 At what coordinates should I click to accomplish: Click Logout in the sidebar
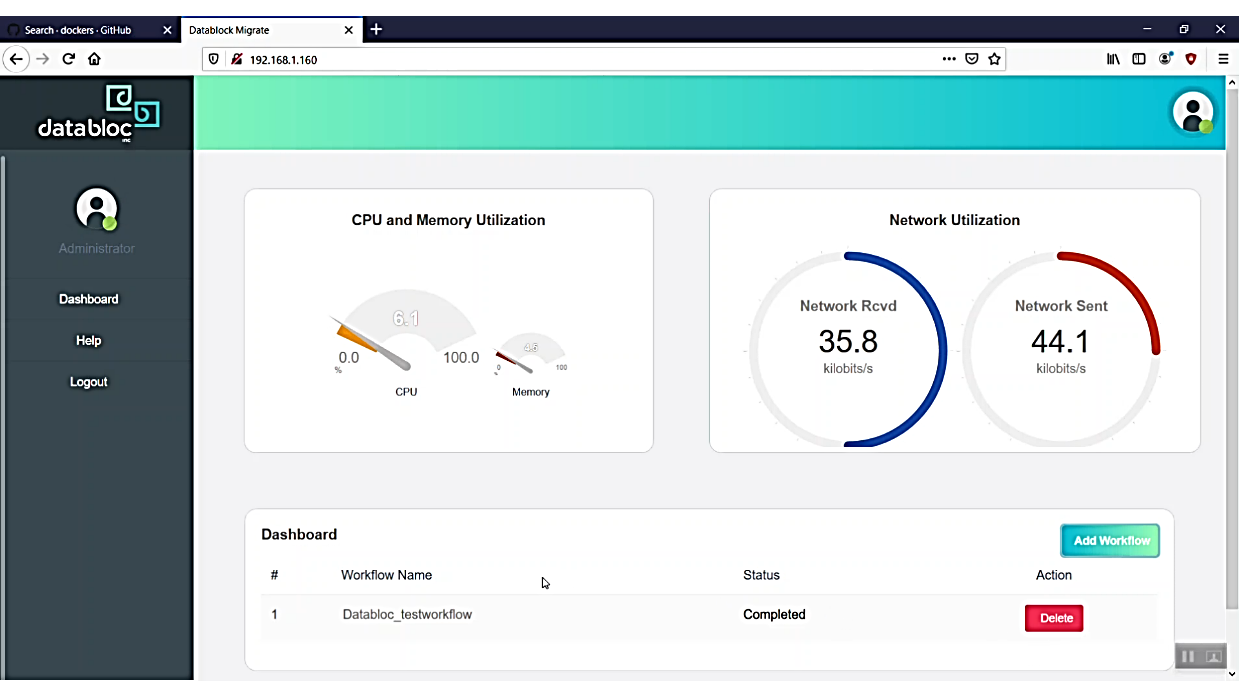click(x=89, y=382)
